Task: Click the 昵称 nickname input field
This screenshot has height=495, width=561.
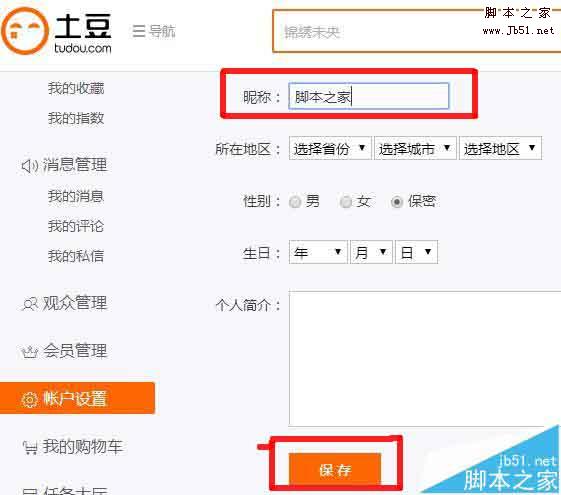Action: coord(369,96)
